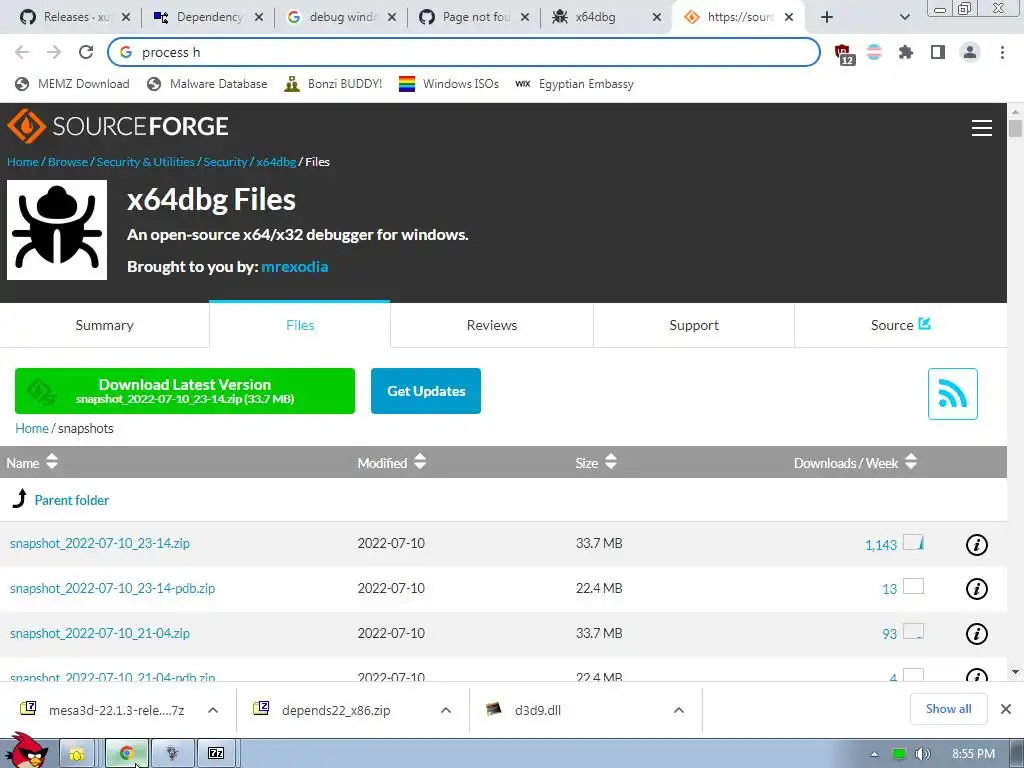Sort the list by Name
Viewport: 1024px width, 768px height.
point(32,462)
